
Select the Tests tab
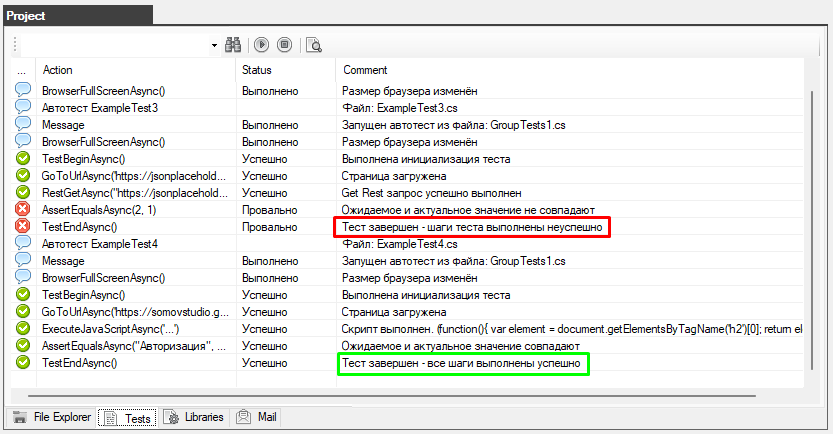(x=127, y=418)
